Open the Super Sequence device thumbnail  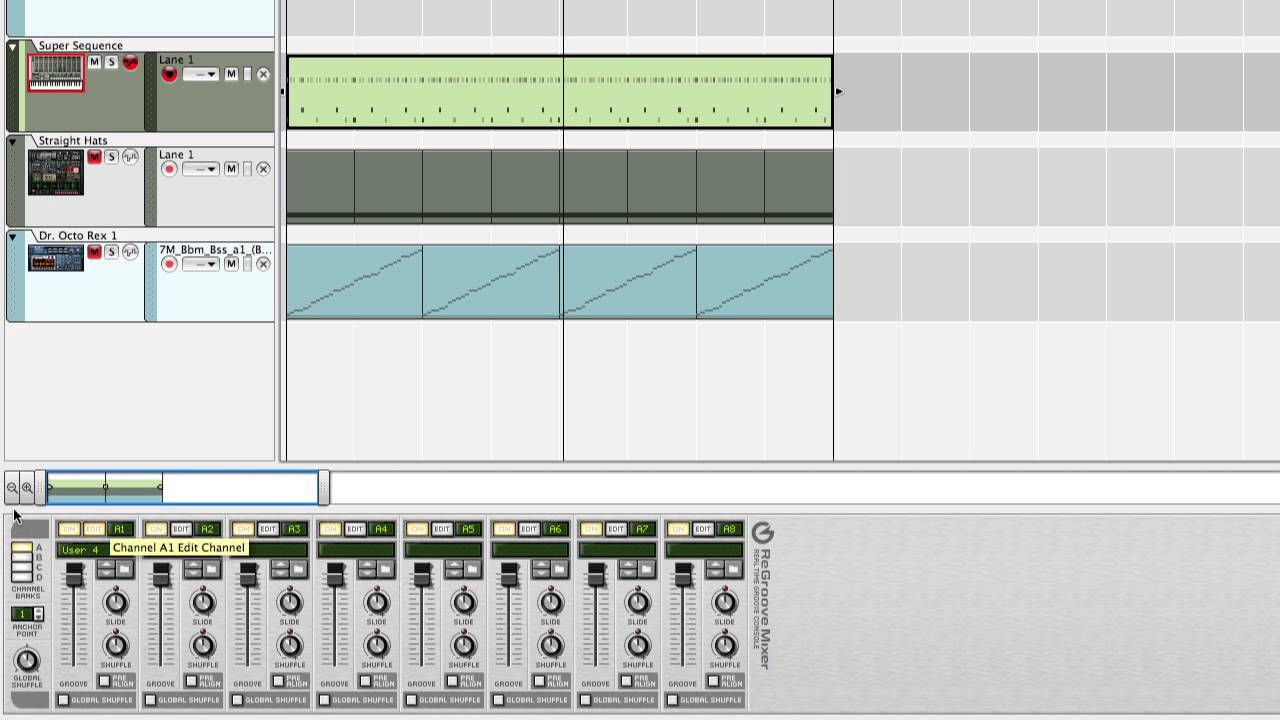(x=56, y=73)
